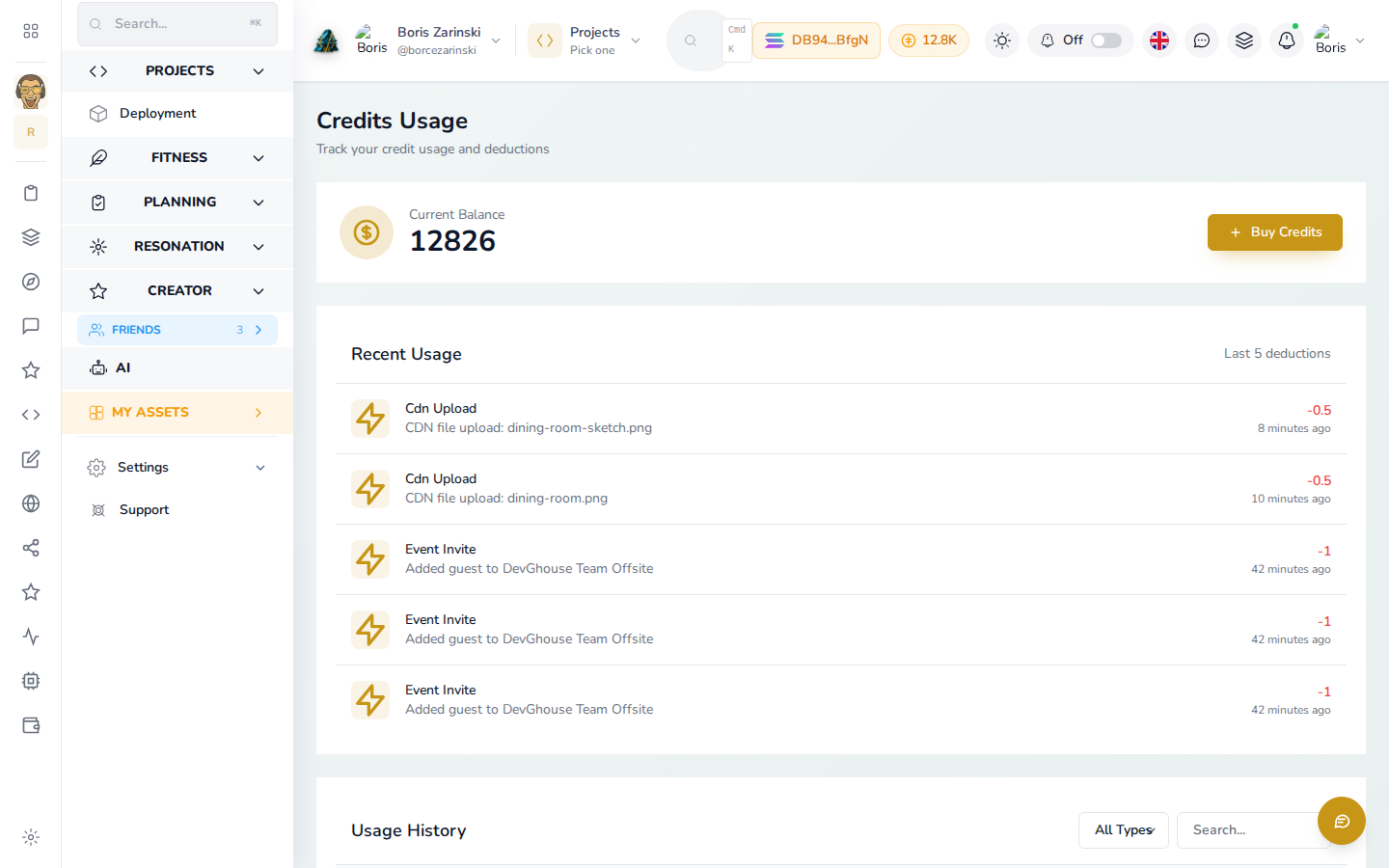The image size is (1389, 868).
Task: Open messages chat bubble in top bar
Action: point(1202,41)
